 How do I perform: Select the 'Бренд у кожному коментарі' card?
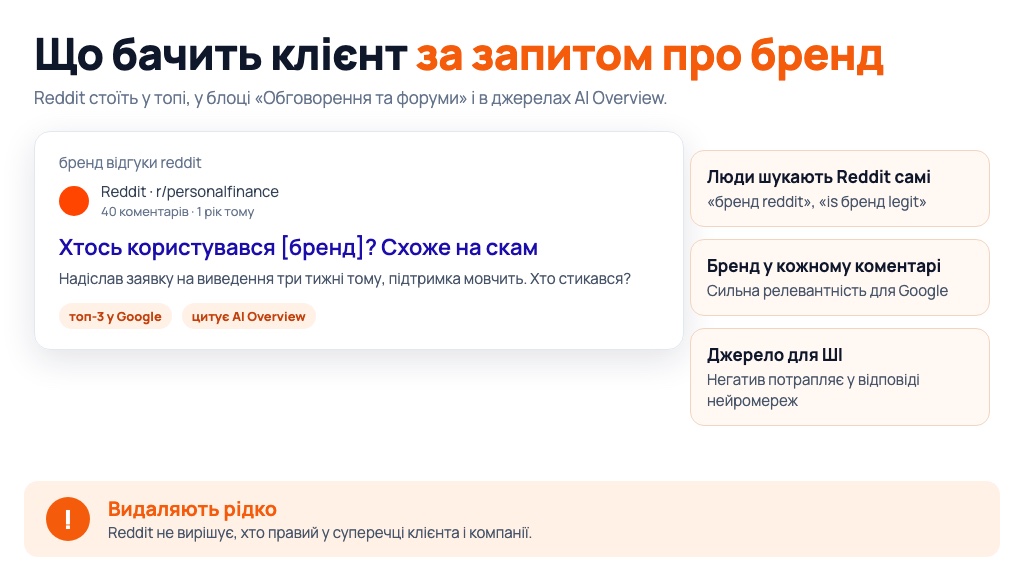(x=840, y=278)
